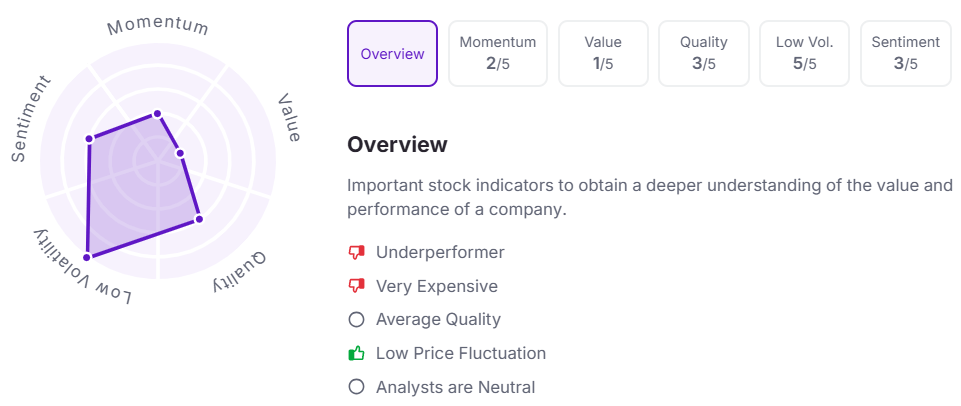961x406 pixels.
Task: Click the green thumbs-up icon for Low Price Fluctuation
Action: [356, 353]
